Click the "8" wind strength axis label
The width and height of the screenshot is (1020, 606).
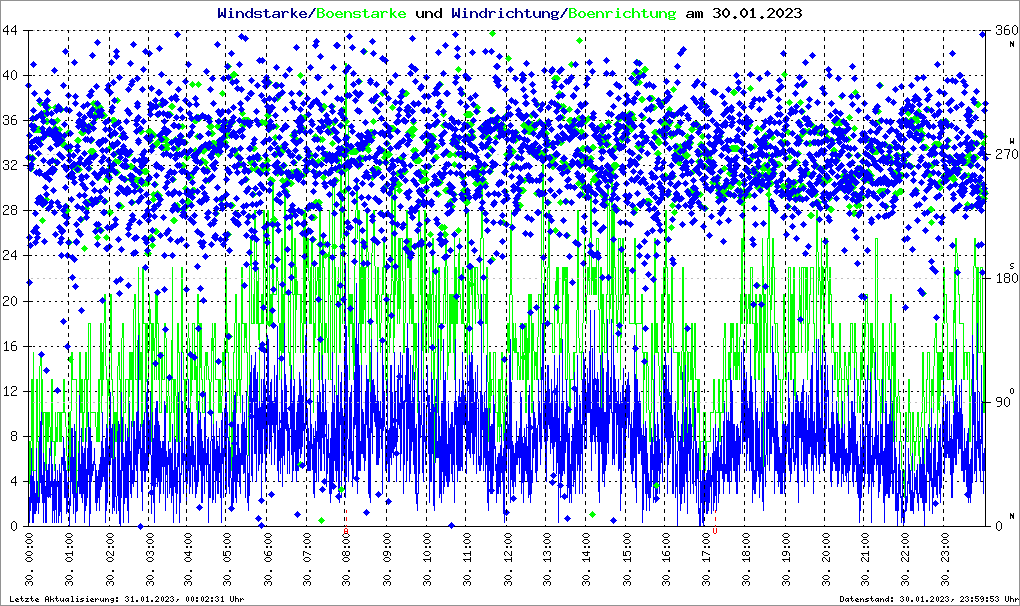coord(13,436)
